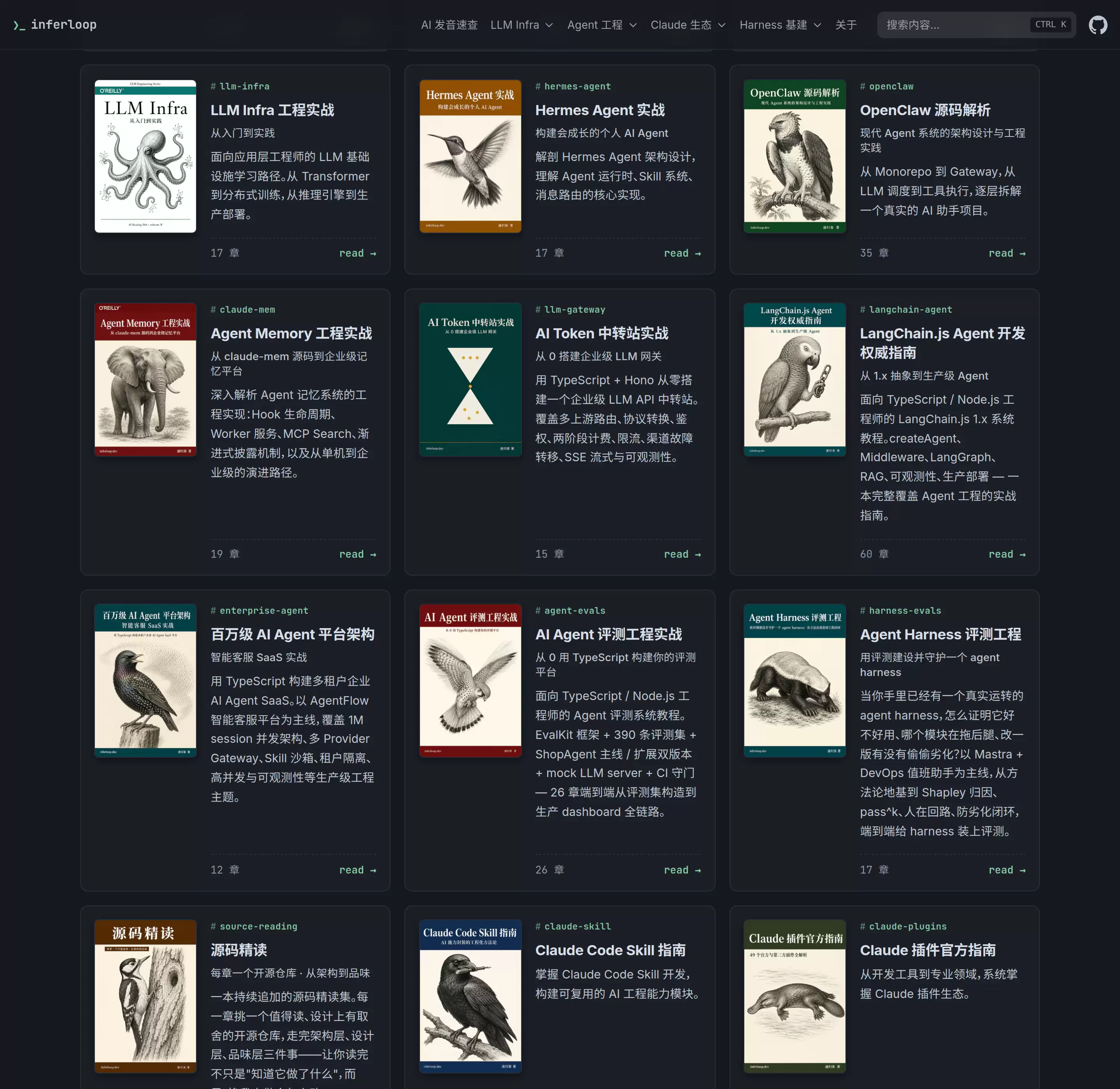
Task: Open the OpenClaw eagle book cover
Action: click(794, 156)
